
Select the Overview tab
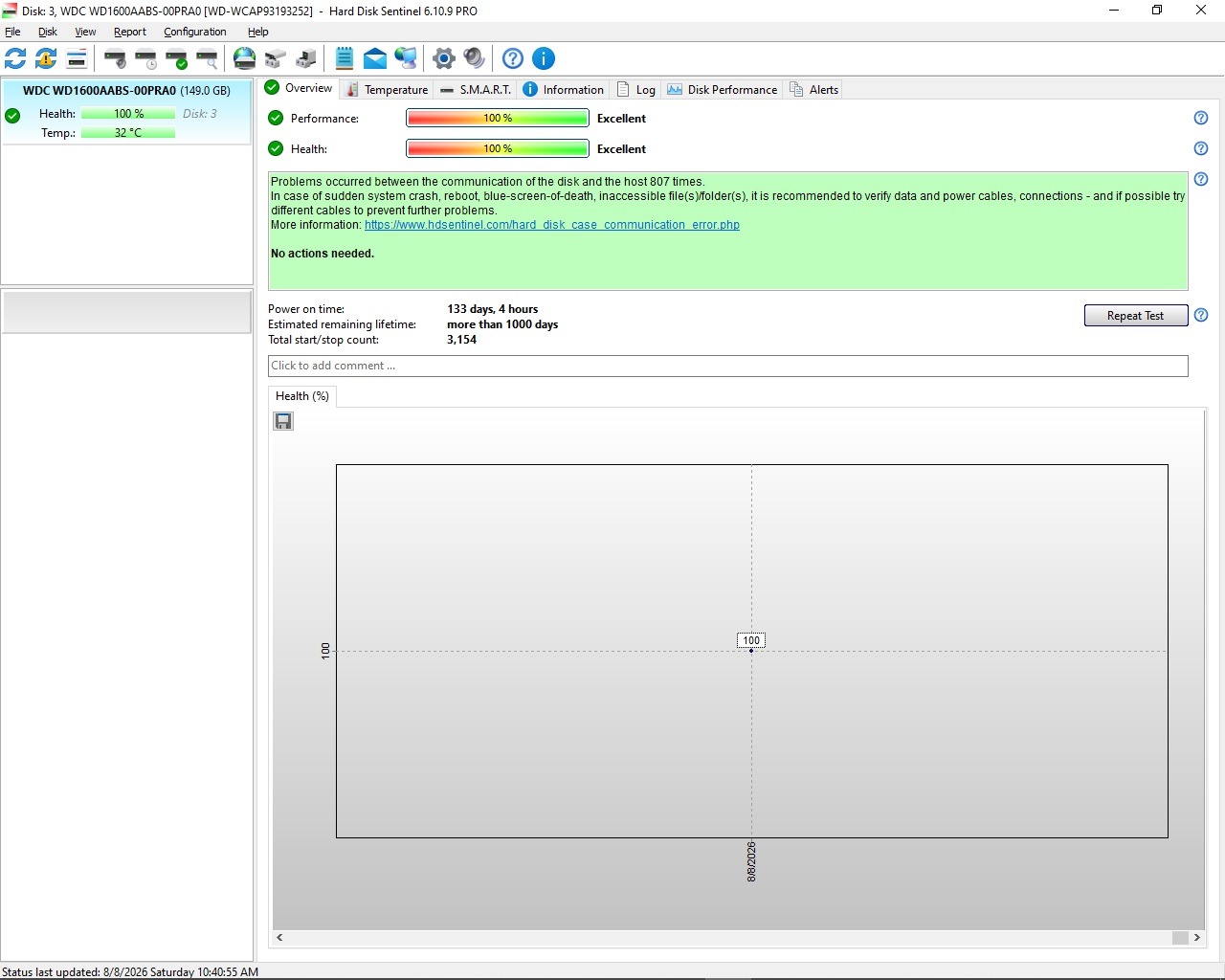tap(299, 88)
